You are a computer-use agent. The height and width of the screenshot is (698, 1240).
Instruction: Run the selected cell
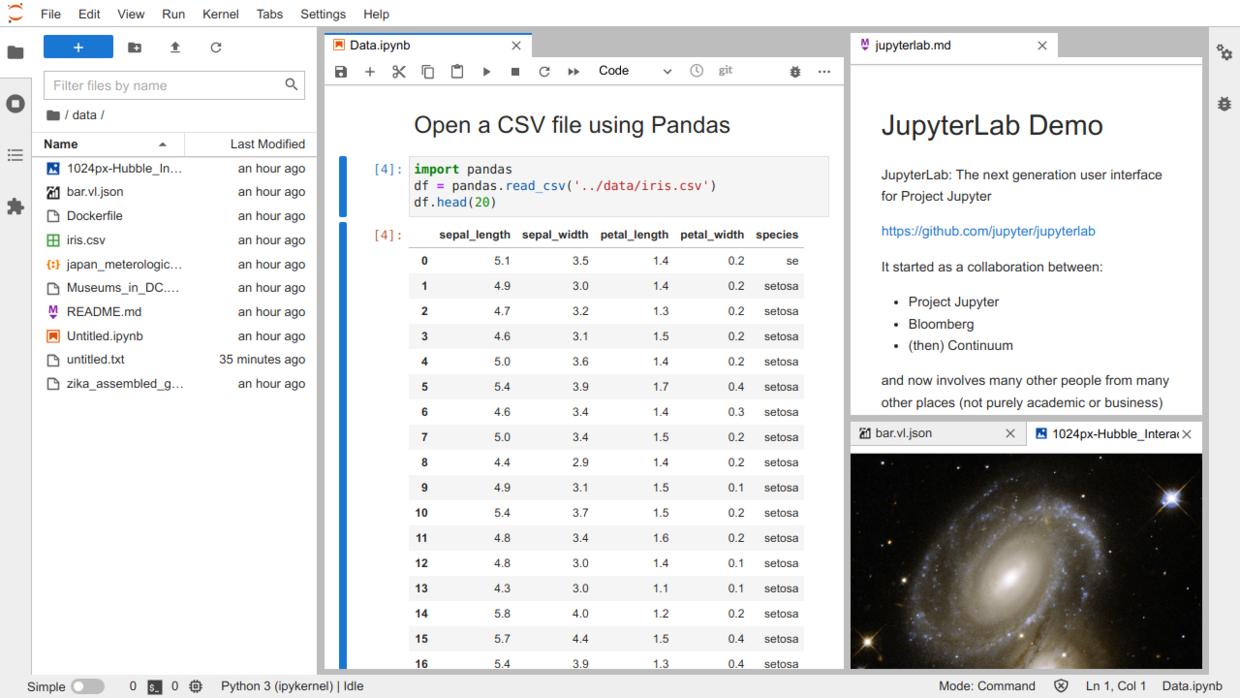(x=486, y=72)
